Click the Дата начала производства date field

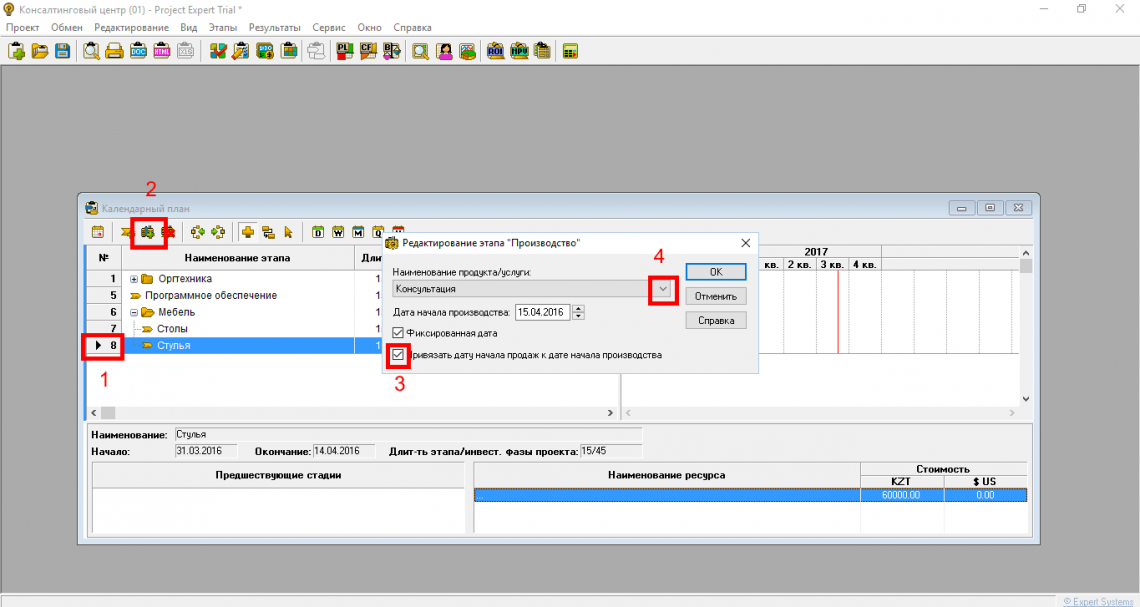point(541,312)
